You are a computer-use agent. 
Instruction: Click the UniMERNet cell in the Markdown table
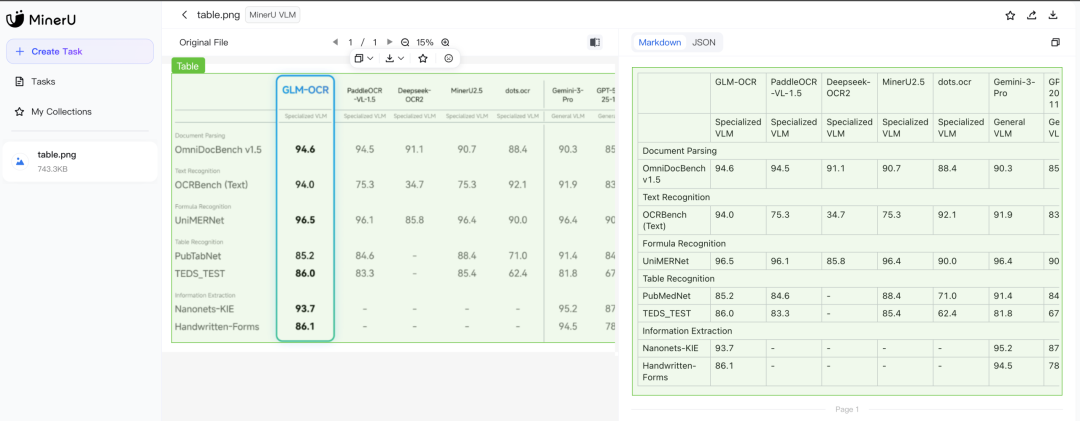[x=674, y=261]
